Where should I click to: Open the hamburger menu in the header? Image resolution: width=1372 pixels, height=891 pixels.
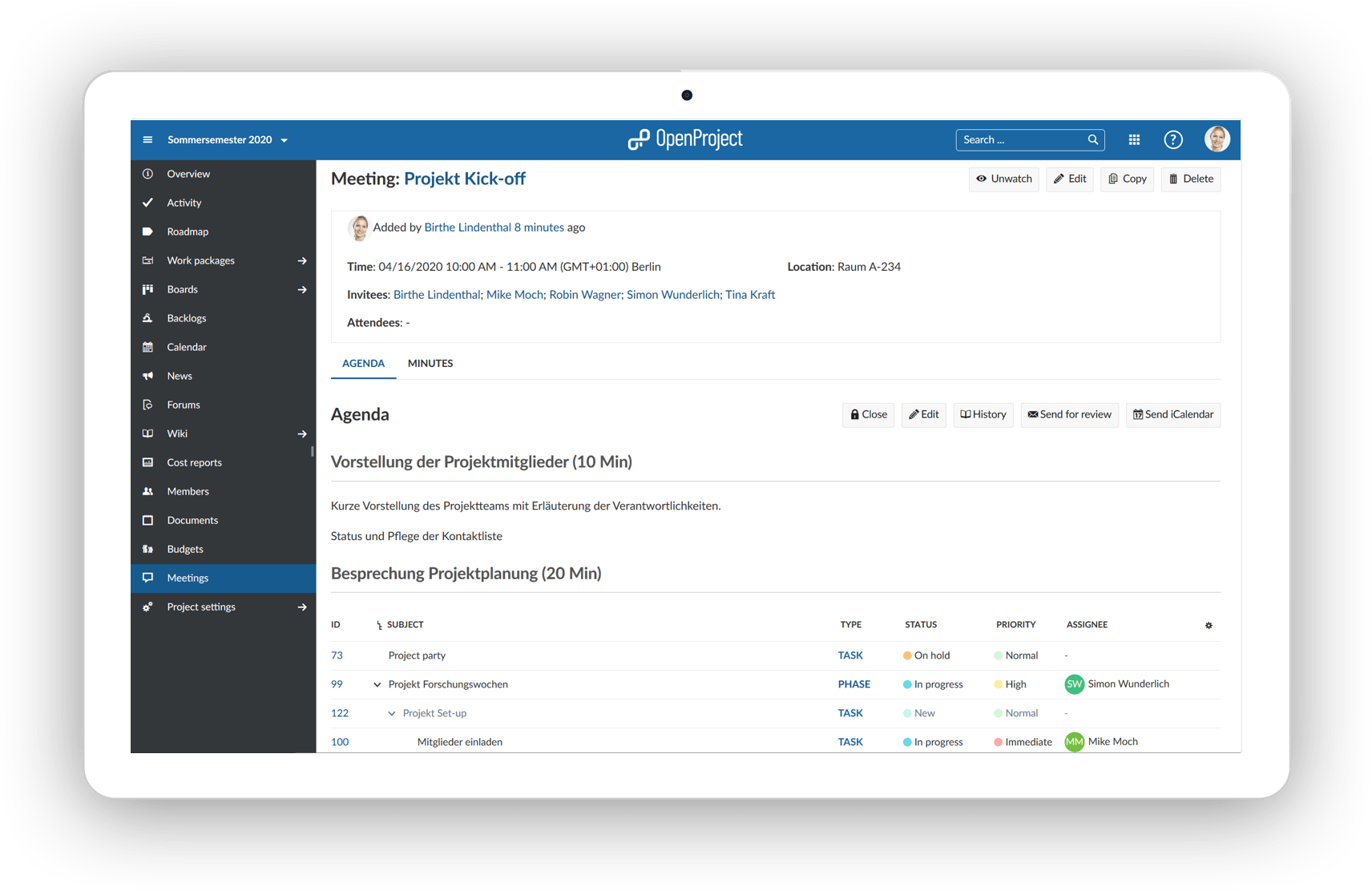147,139
